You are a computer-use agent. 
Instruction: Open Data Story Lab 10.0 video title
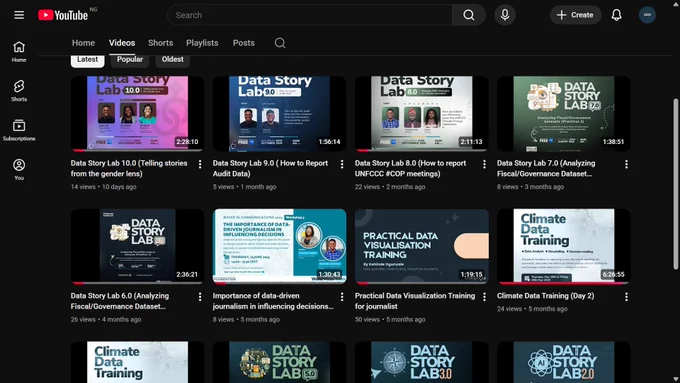129,168
